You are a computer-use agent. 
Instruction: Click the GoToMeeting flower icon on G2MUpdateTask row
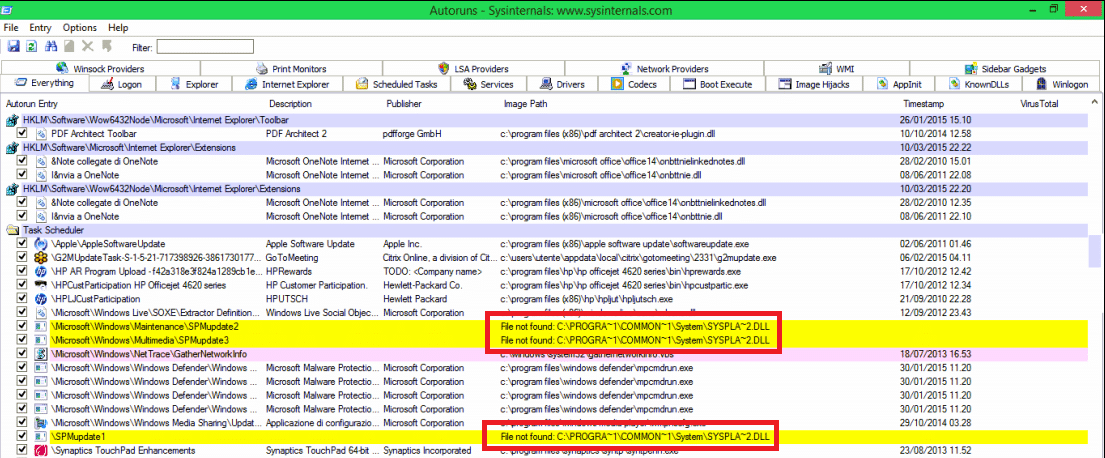(40, 258)
